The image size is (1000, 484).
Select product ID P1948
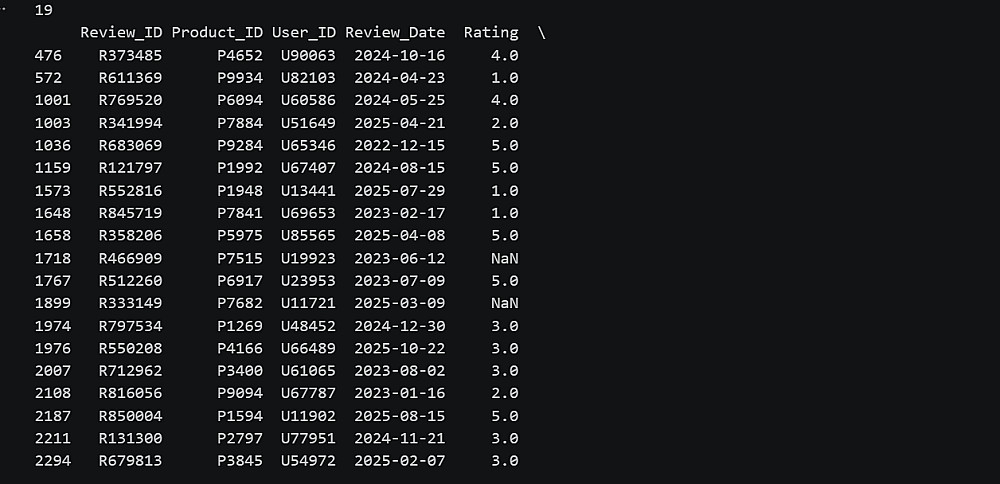(x=240, y=191)
